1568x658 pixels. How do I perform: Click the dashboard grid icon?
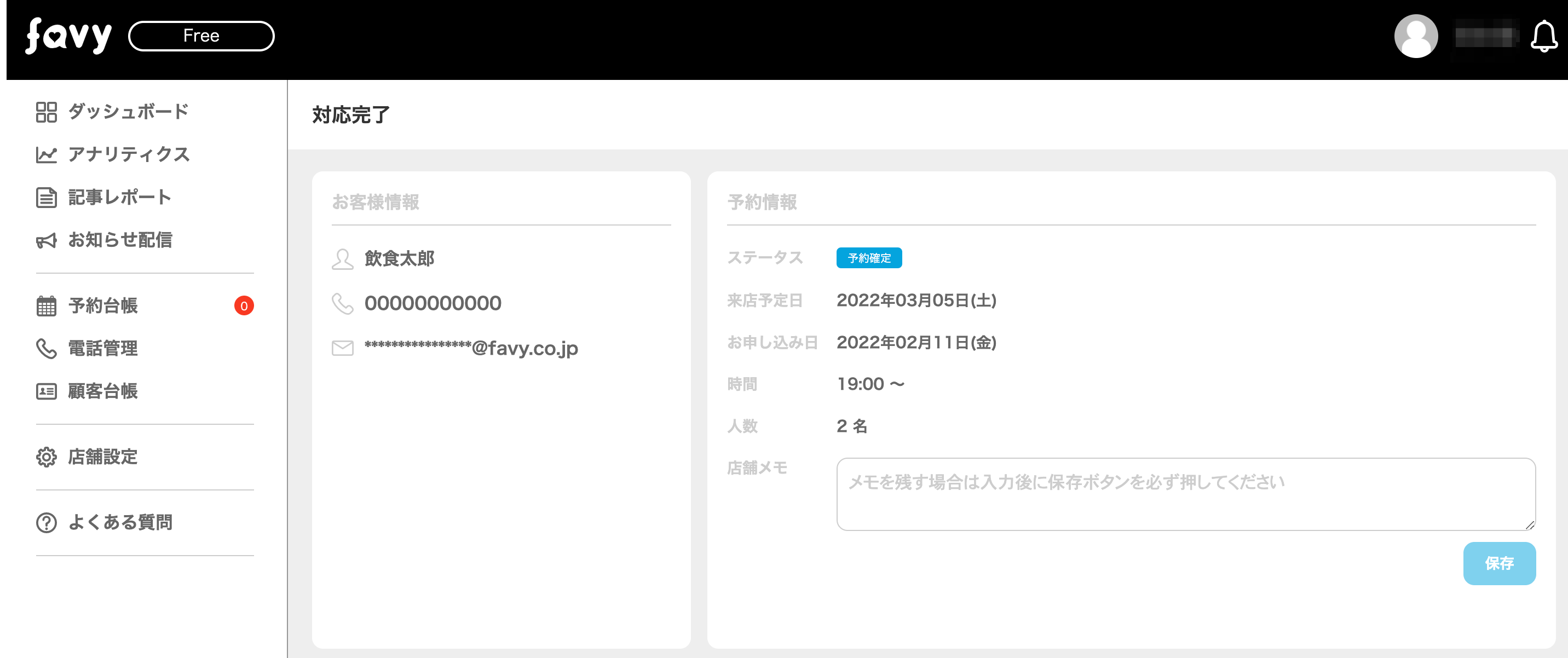pos(46,112)
